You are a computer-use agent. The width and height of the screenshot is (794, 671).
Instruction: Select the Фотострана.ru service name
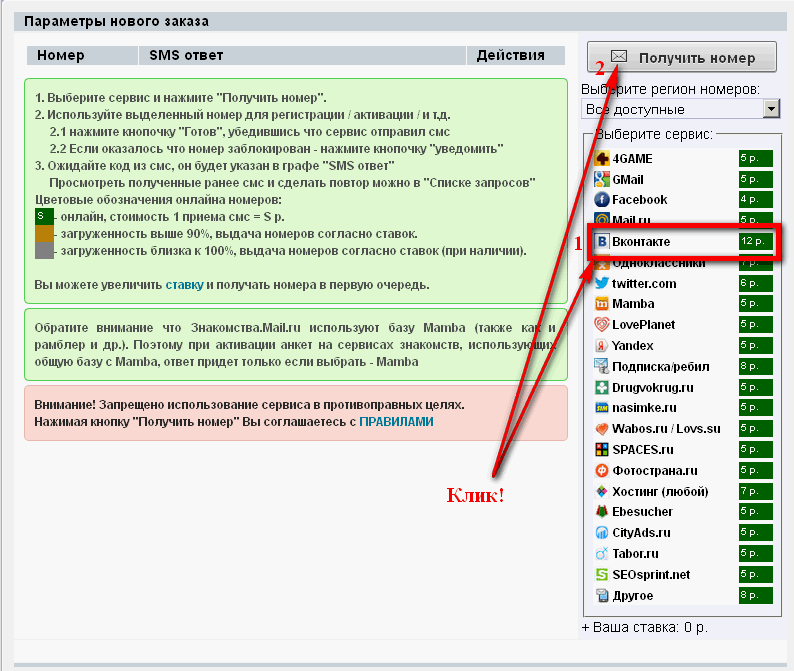pyautogui.click(x=655, y=471)
